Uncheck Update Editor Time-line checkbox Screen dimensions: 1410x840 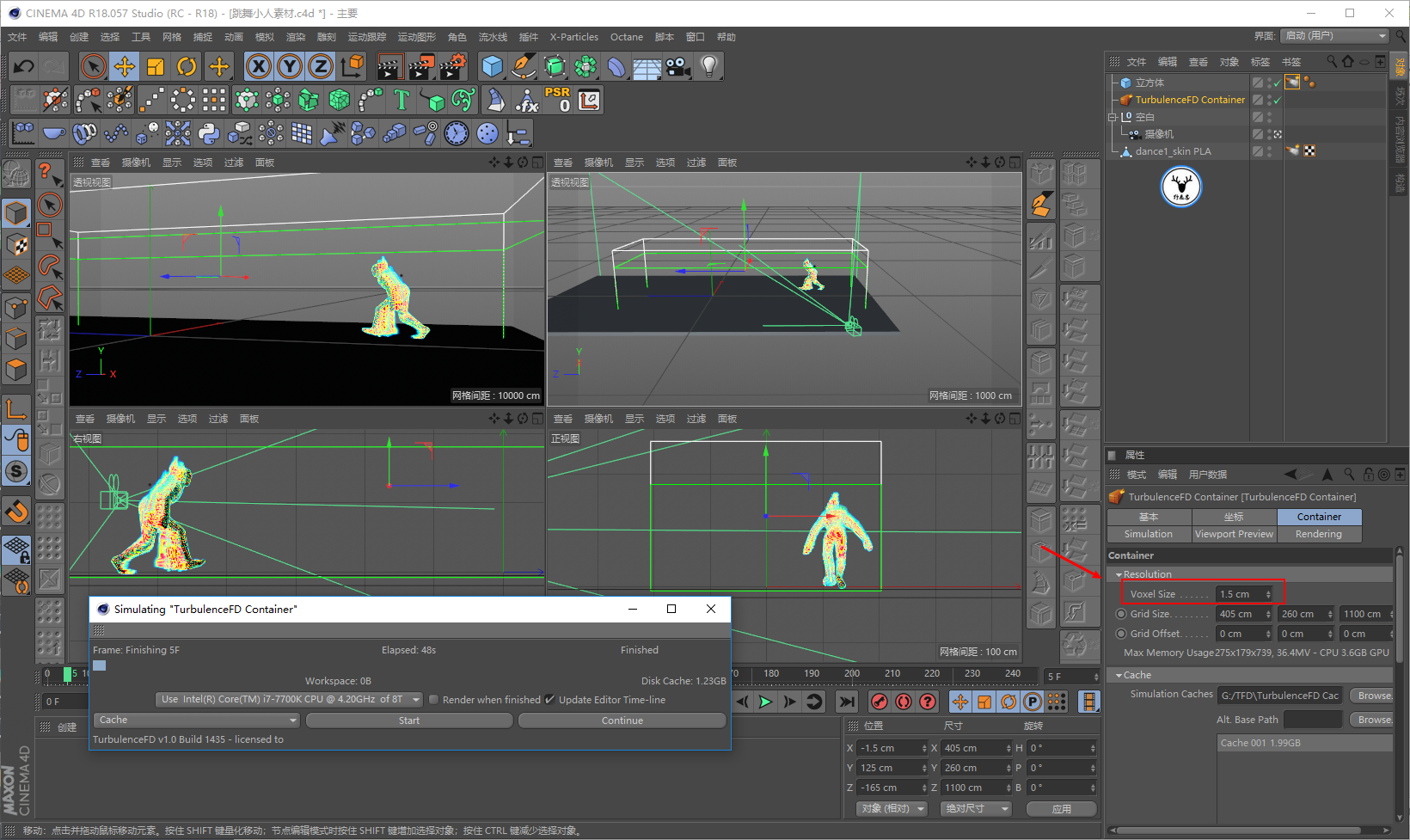[550, 700]
